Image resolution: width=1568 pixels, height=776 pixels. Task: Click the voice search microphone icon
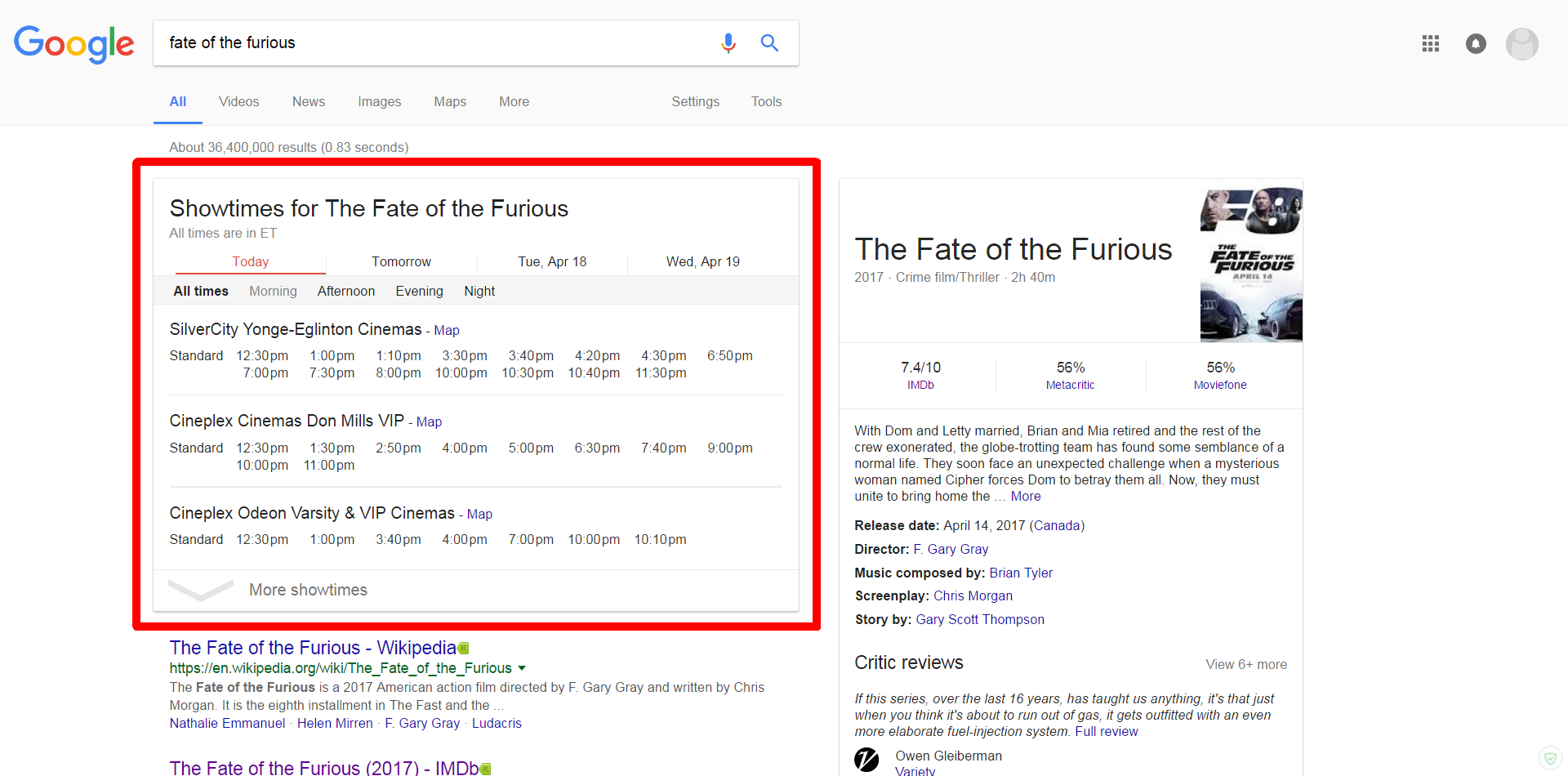pos(728,42)
